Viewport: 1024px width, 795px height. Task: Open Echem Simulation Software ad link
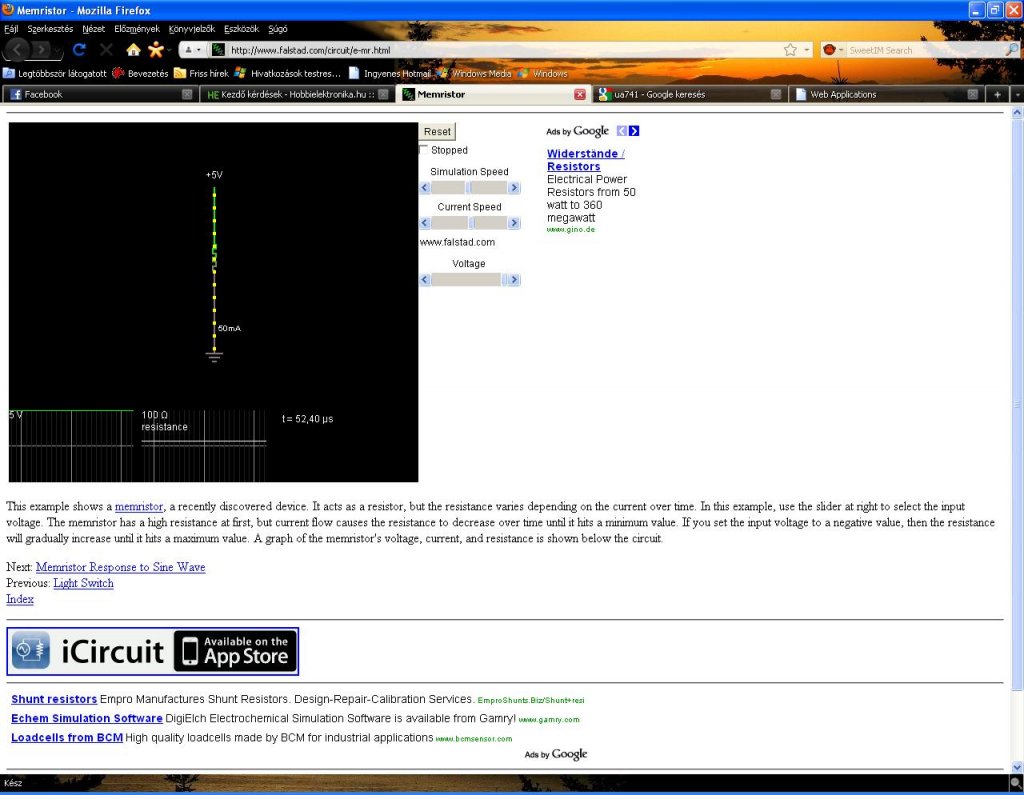pos(87,718)
